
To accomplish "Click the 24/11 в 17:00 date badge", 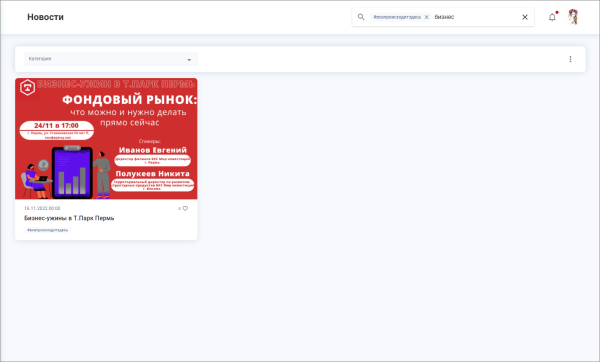I will pyautogui.click(x=56, y=126).
